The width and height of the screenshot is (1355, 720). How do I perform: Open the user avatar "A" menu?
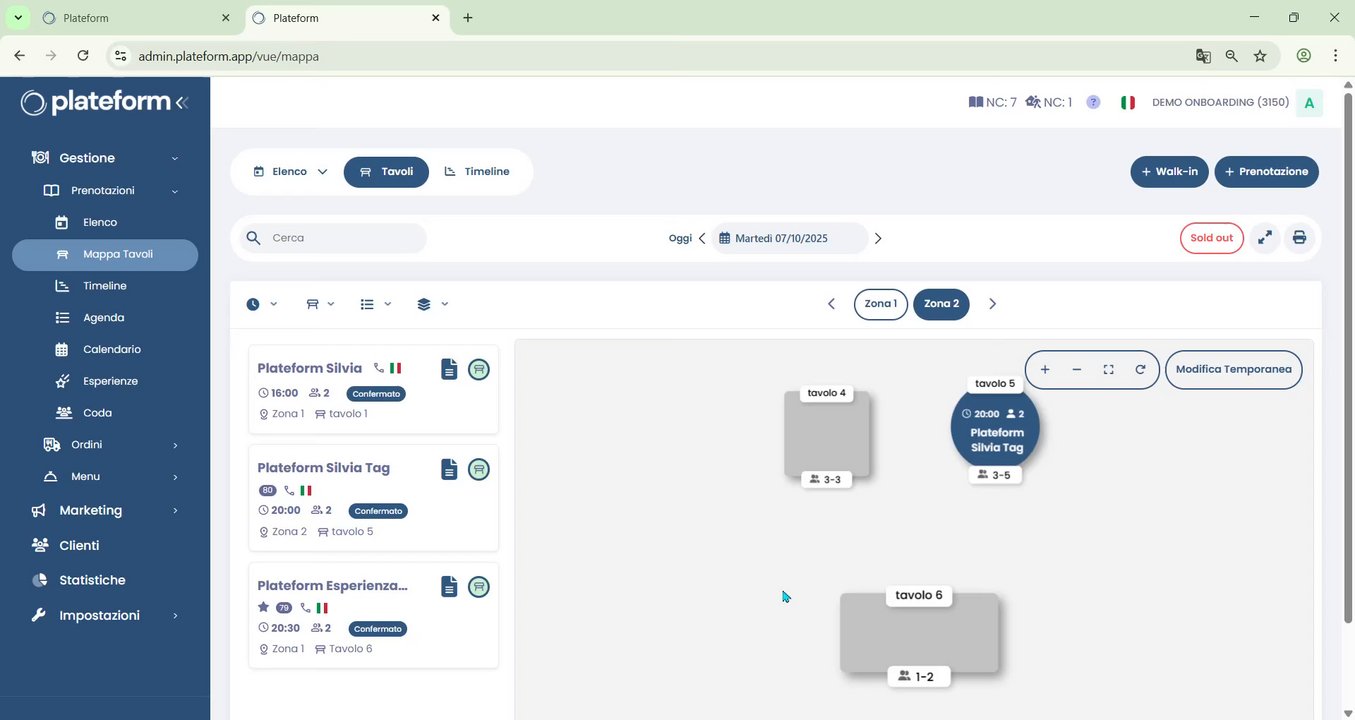[x=1309, y=102]
